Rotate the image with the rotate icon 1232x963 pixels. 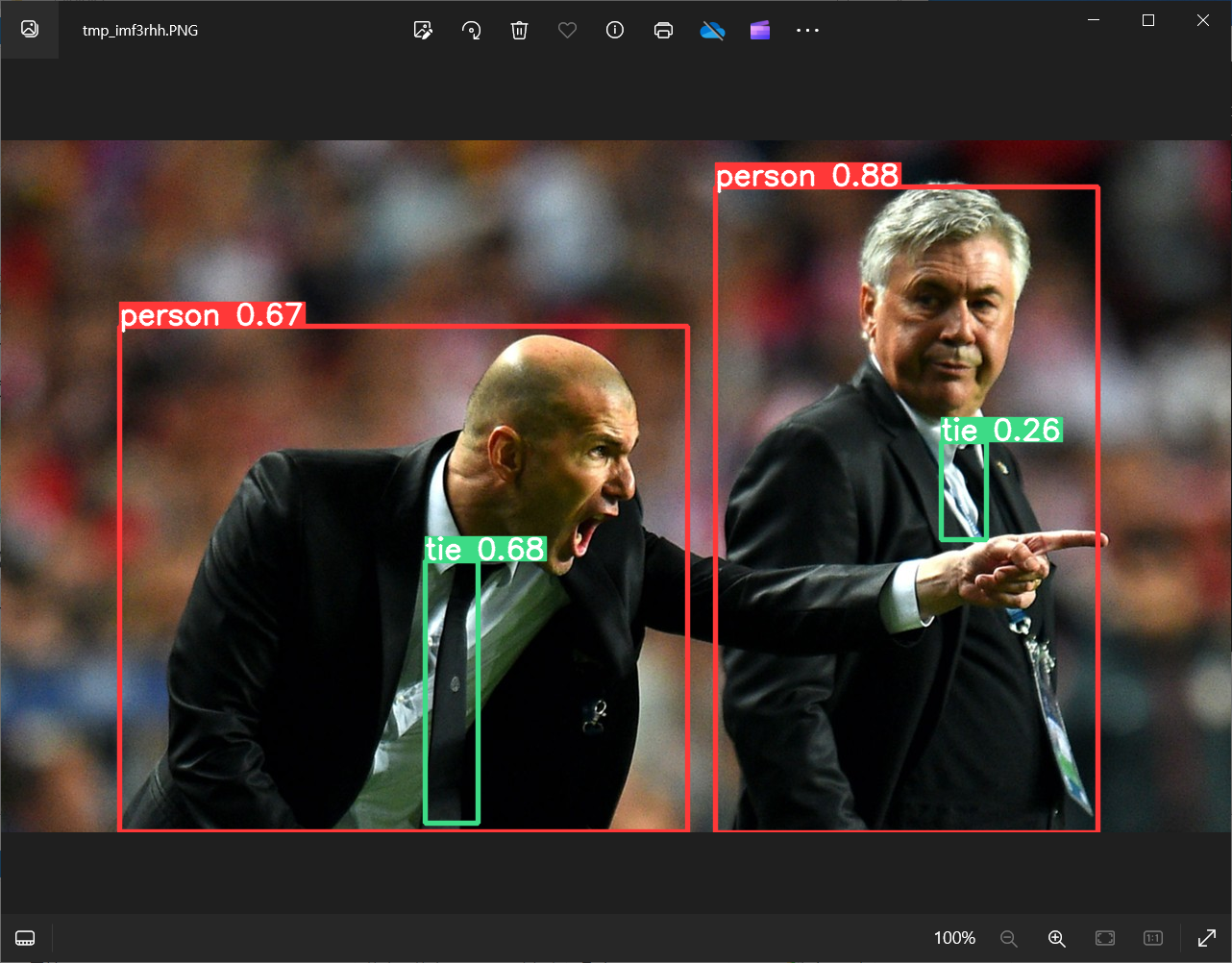471,30
